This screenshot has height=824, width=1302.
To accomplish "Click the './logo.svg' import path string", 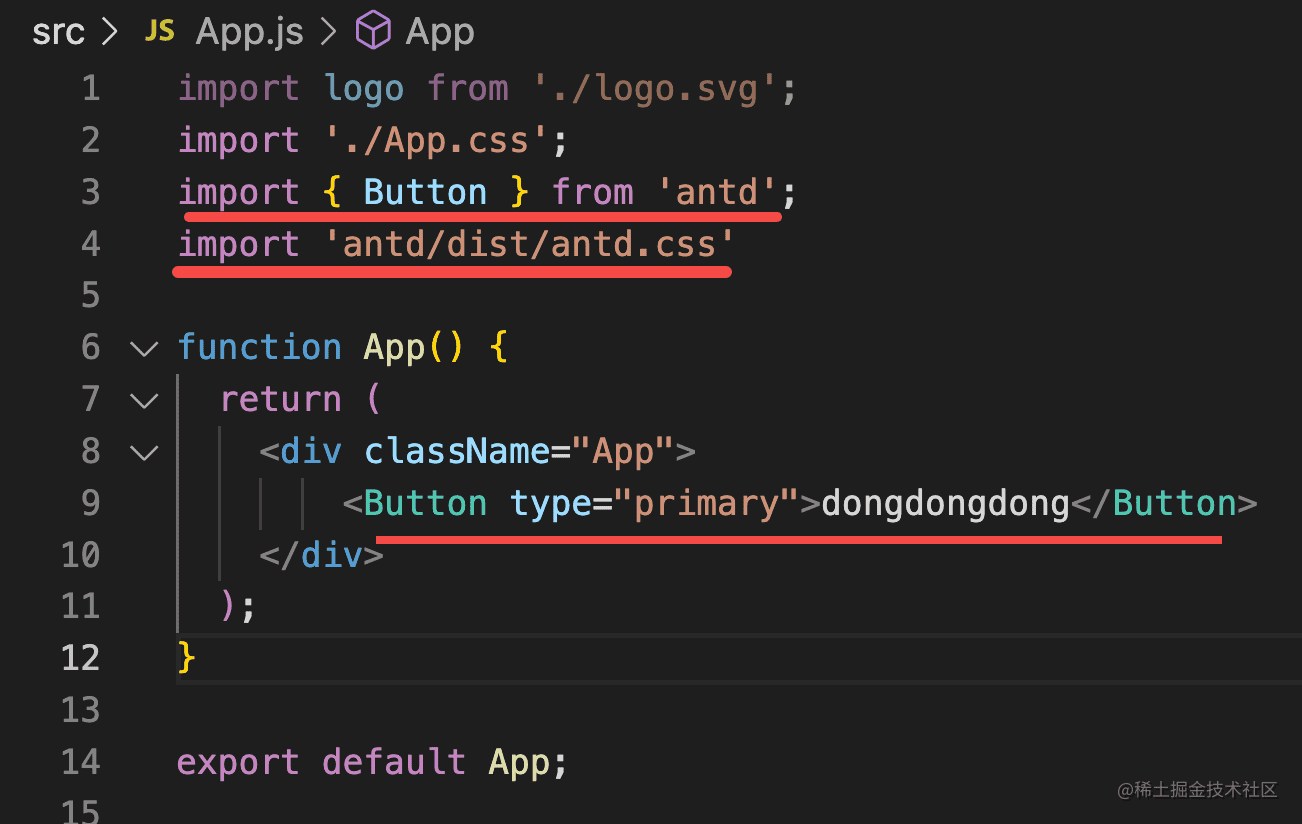I will point(654,89).
